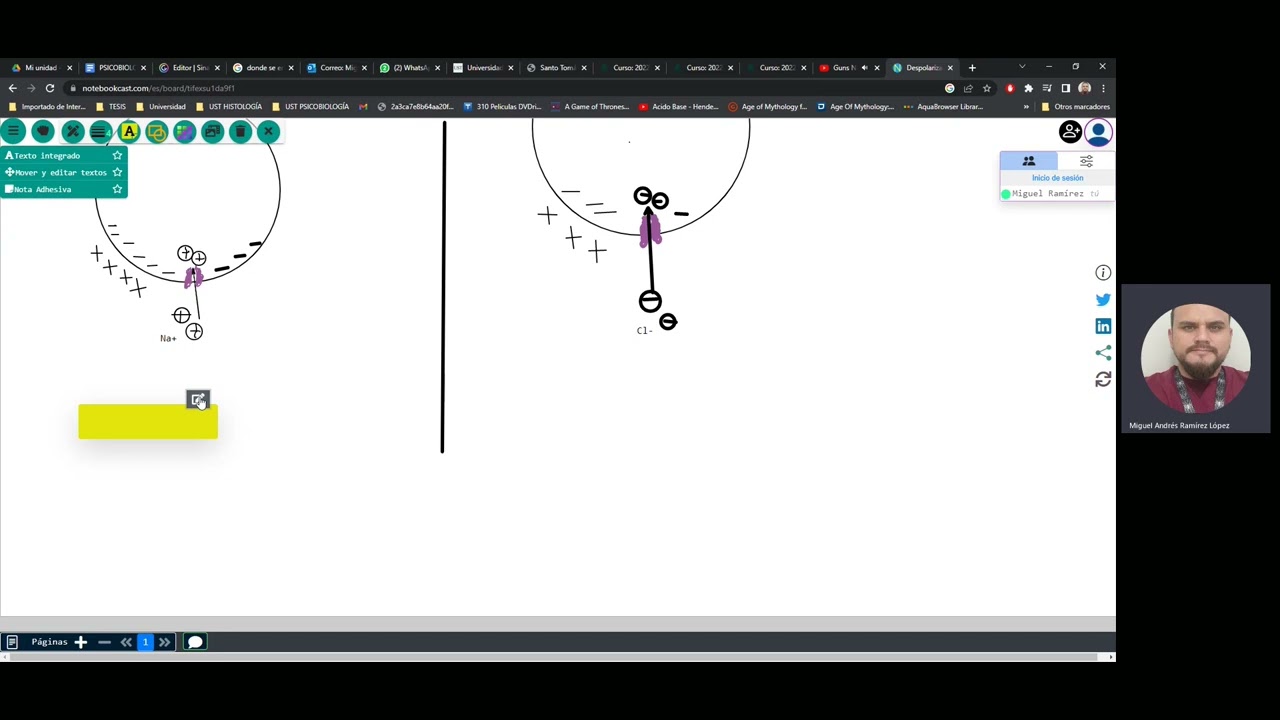Click the Na+ label on canvas
The image size is (1280, 720).
tap(168, 339)
